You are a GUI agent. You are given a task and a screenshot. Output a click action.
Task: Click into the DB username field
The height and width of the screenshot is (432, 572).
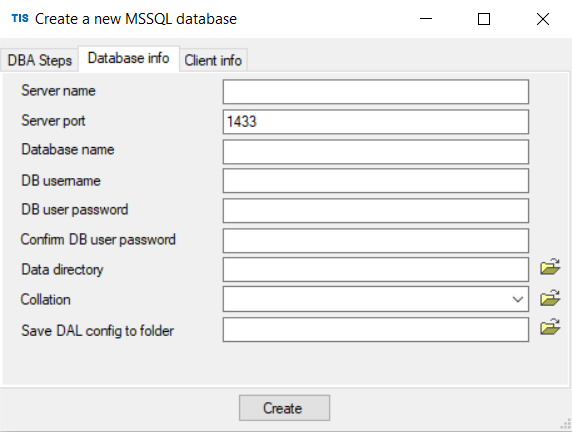click(376, 181)
